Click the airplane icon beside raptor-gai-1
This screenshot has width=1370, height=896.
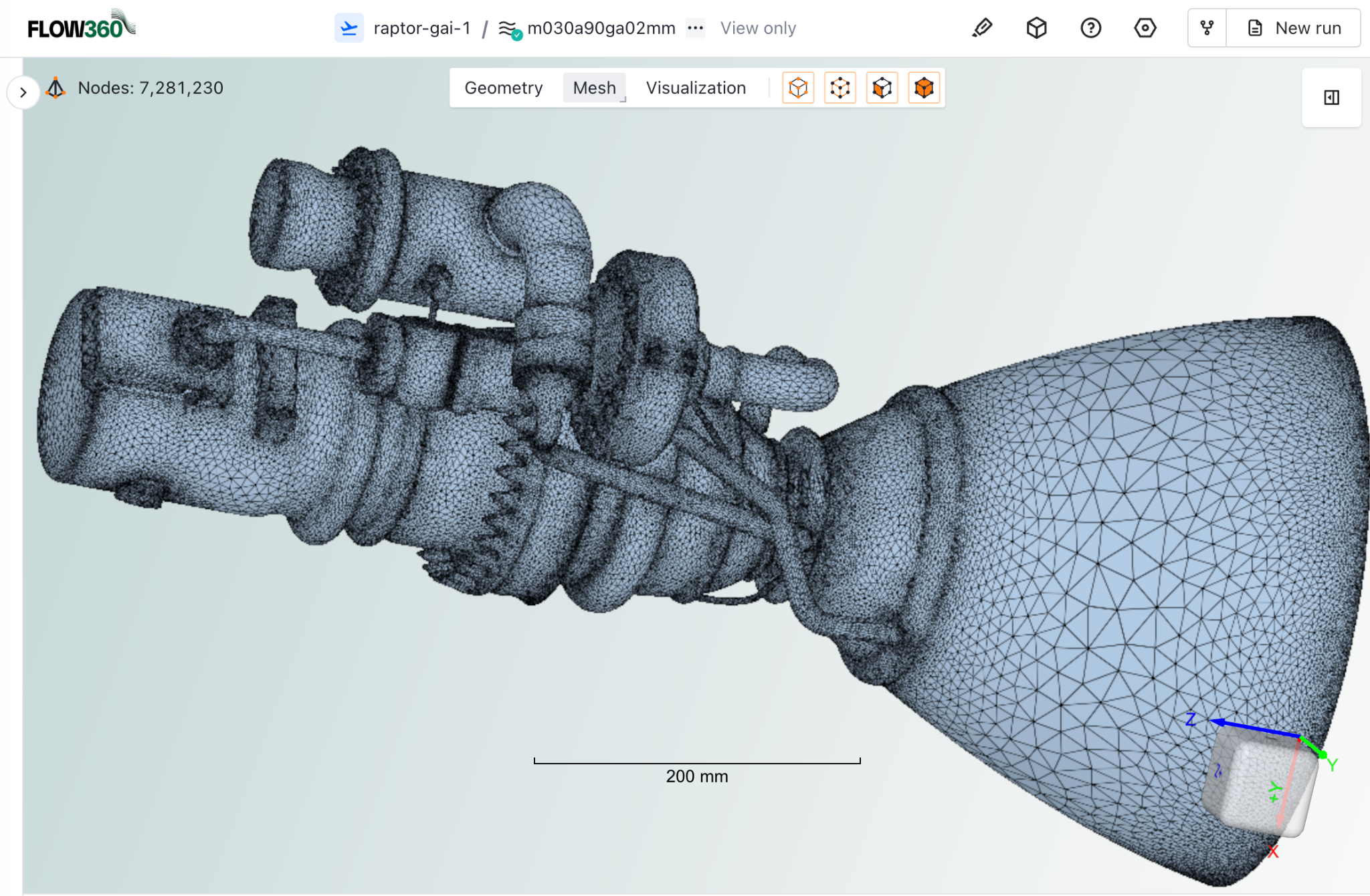tap(349, 27)
